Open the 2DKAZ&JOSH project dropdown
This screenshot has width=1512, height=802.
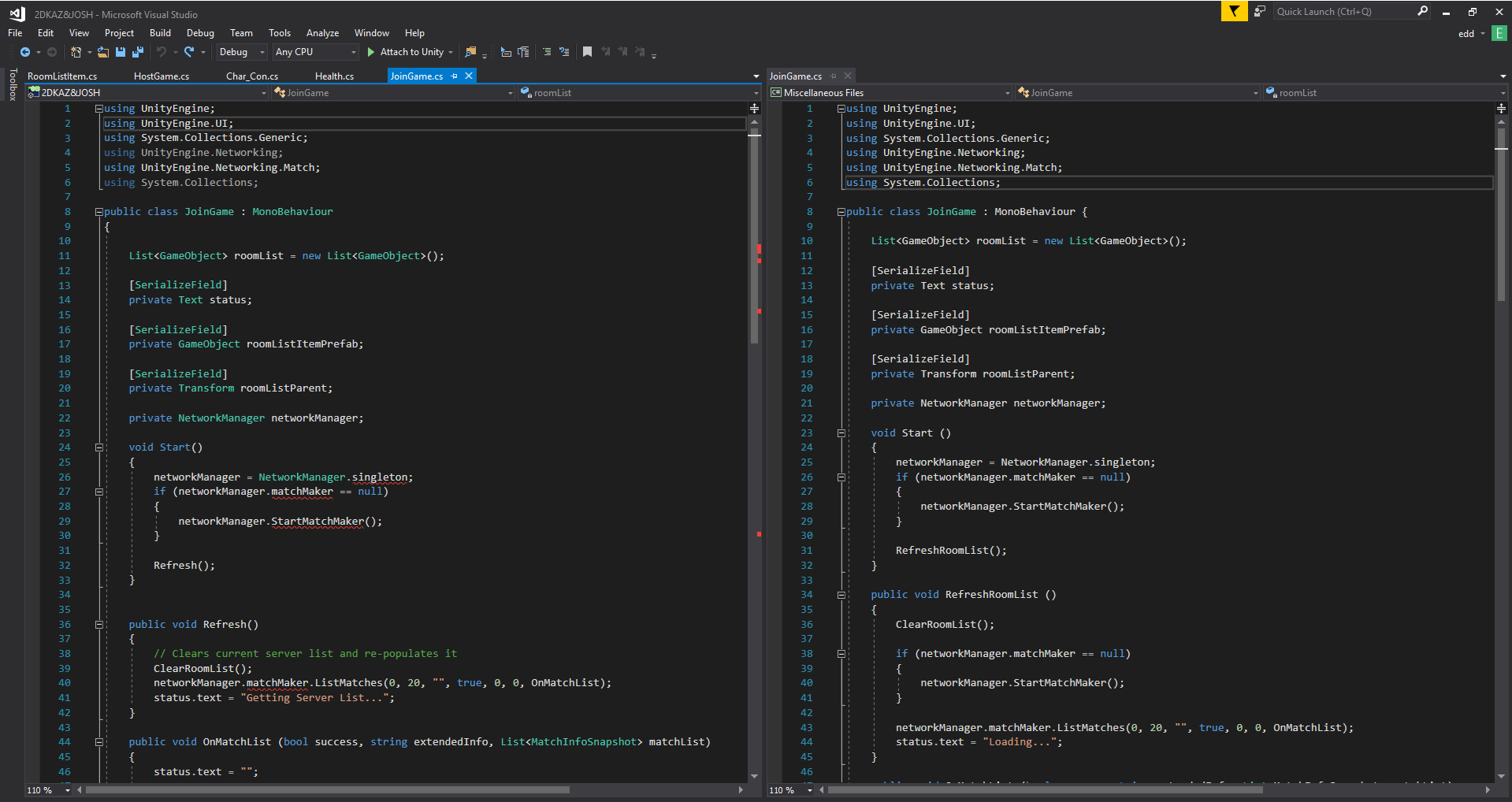click(x=148, y=93)
